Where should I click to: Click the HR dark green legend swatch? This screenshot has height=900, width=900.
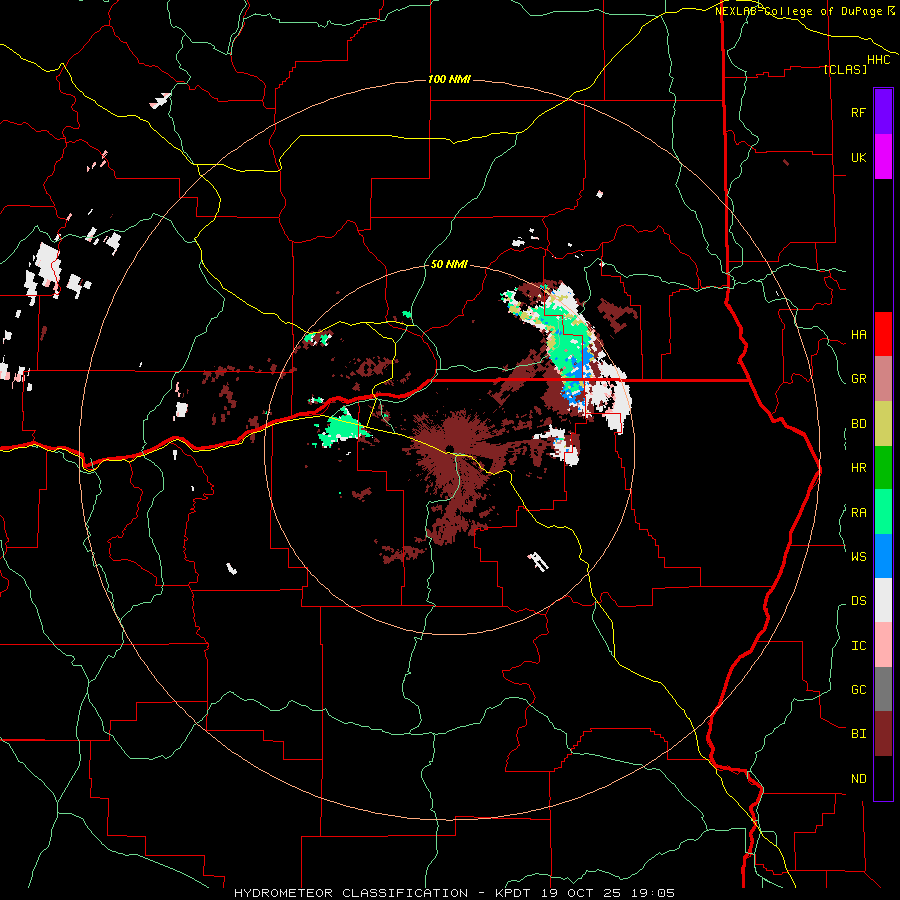[883, 468]
